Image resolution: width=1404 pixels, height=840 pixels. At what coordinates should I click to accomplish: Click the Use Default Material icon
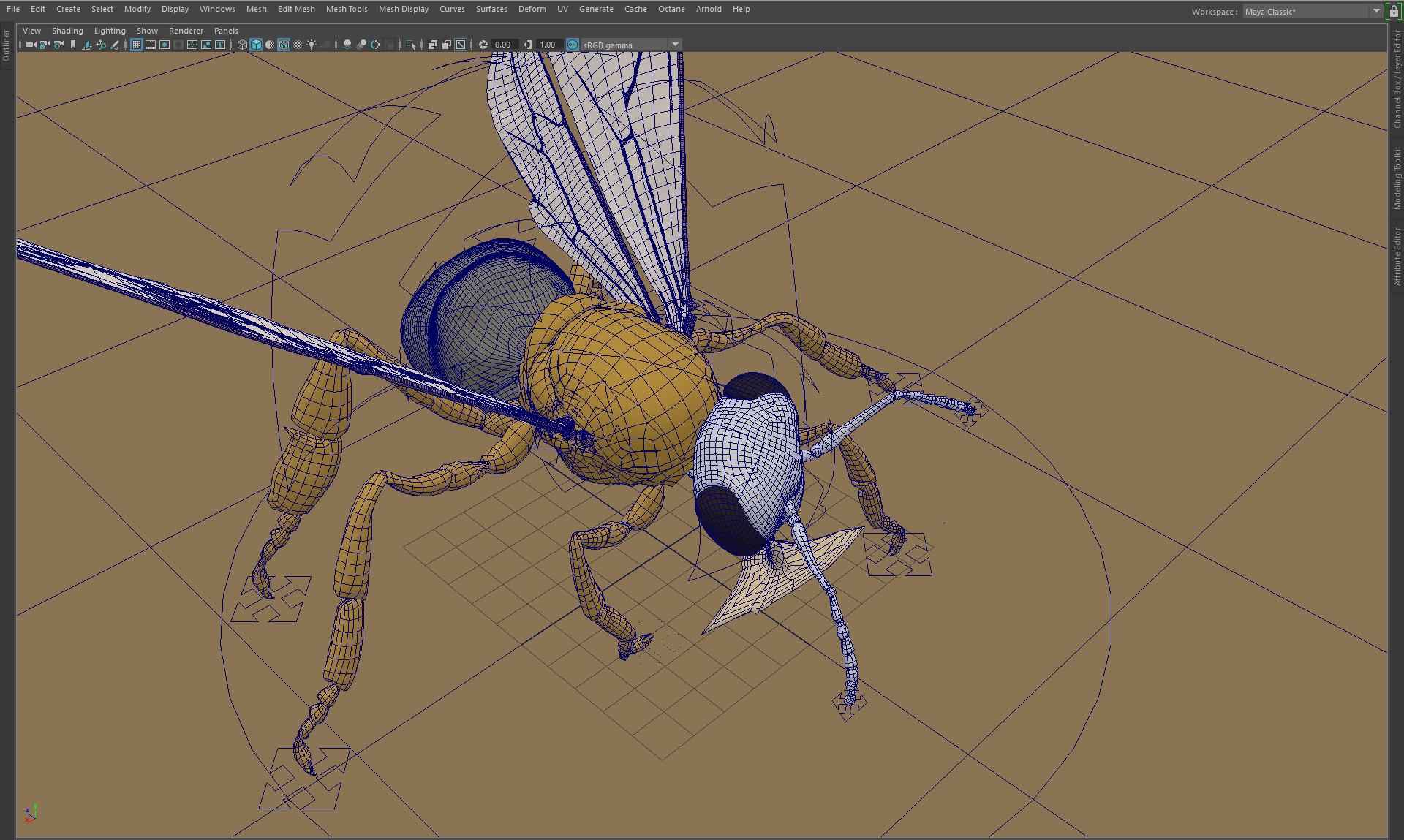270,45
